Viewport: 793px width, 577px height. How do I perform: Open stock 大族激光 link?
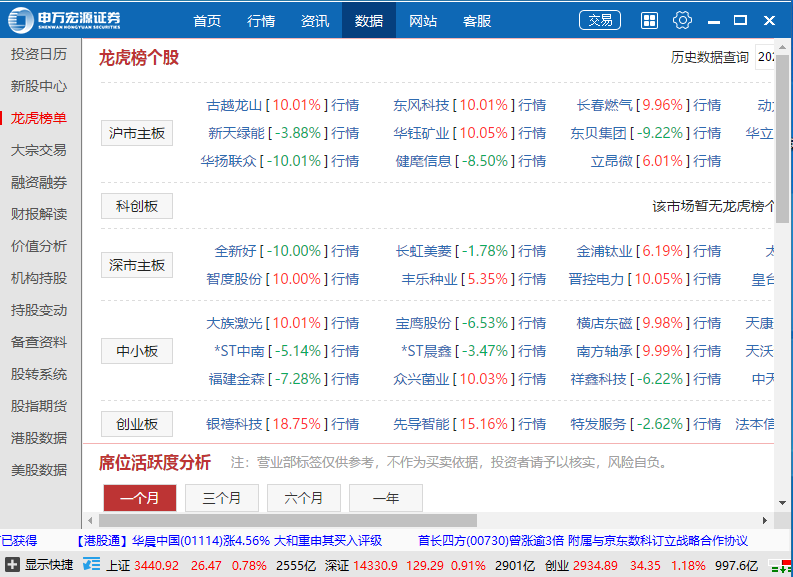[x=234, y=323]
